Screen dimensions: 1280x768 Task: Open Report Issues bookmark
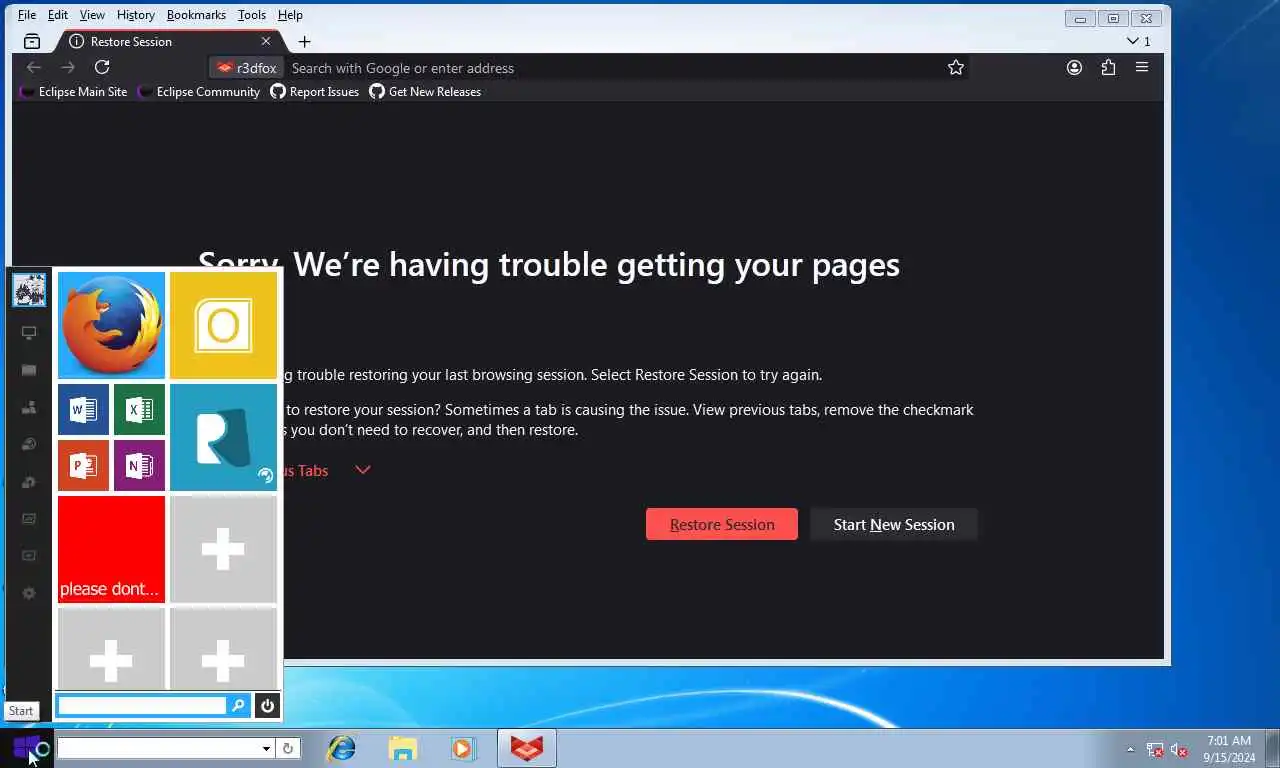pos(314,91)
